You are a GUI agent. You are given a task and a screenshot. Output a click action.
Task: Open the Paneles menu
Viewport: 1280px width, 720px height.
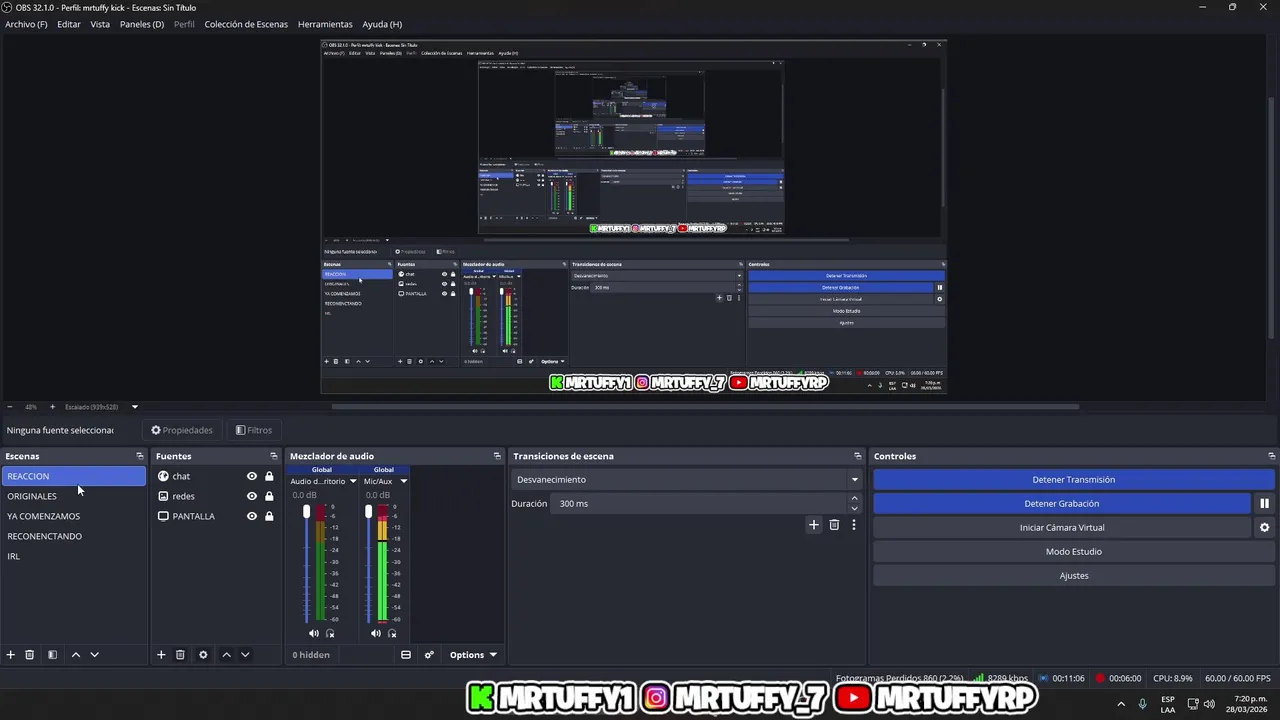[x=142, y=24]
